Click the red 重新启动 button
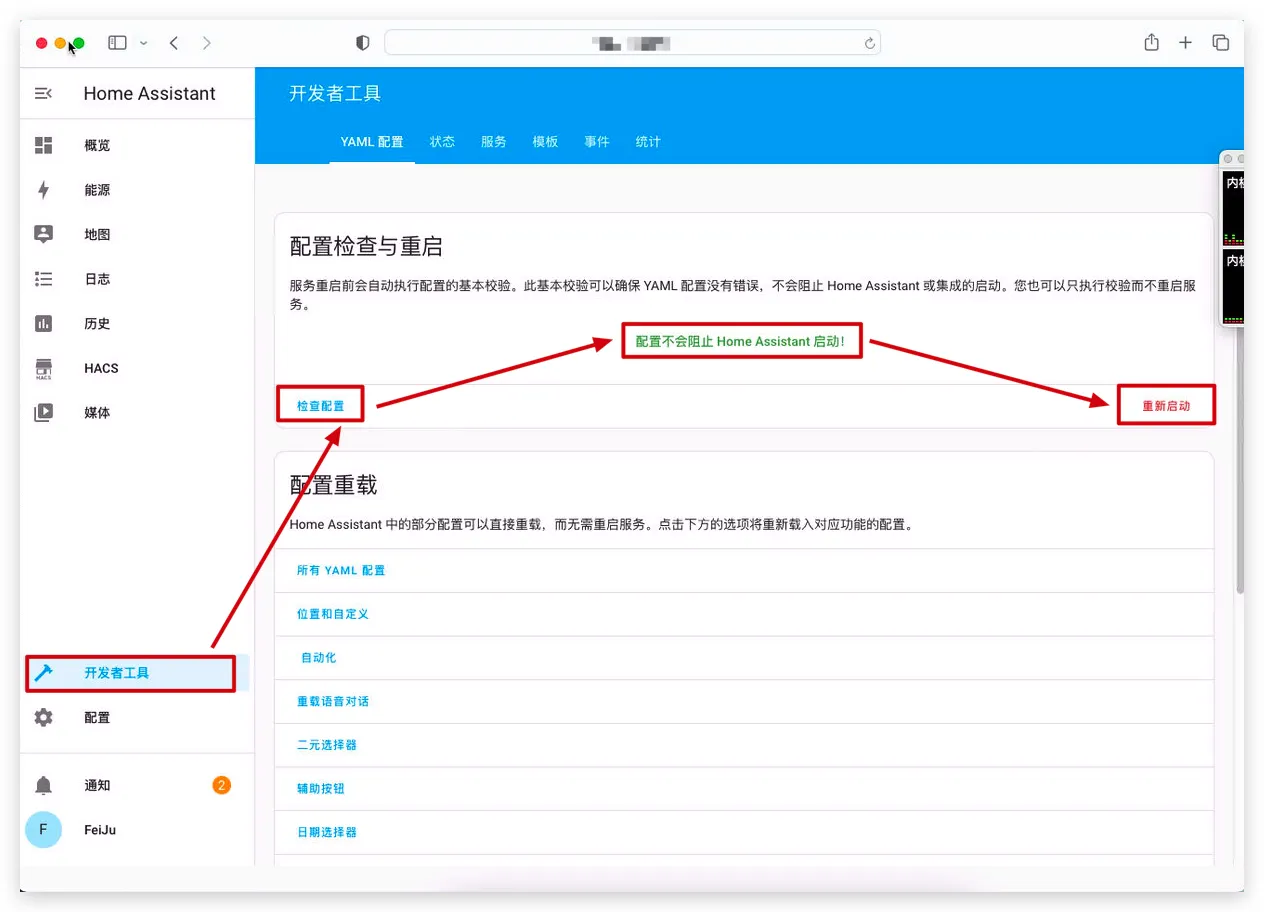Image resolution: width=1264 pixels, height=912 pixels. point(1166,406)
